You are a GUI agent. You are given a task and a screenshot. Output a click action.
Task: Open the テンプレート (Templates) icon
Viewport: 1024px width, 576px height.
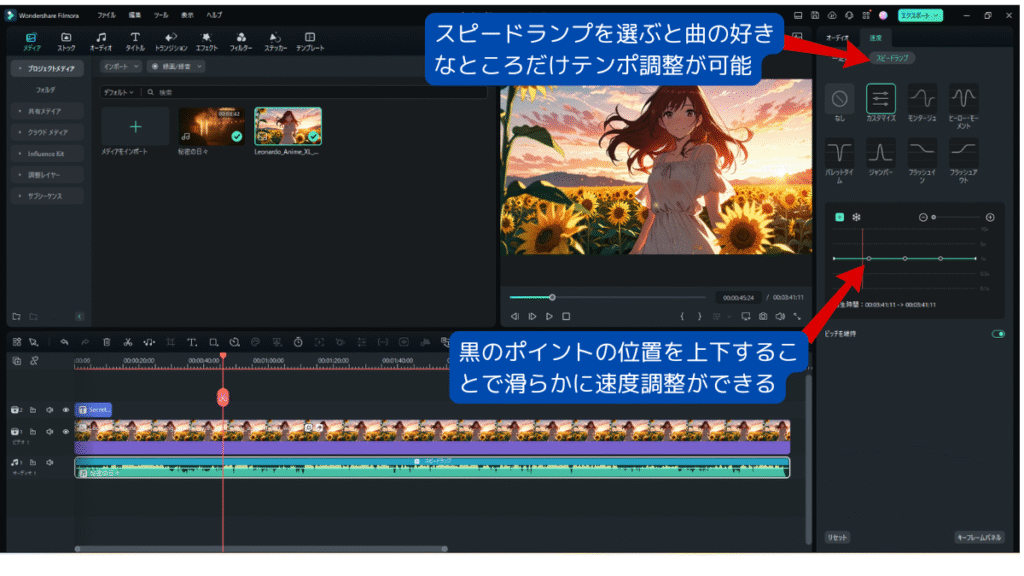[310, 42]
